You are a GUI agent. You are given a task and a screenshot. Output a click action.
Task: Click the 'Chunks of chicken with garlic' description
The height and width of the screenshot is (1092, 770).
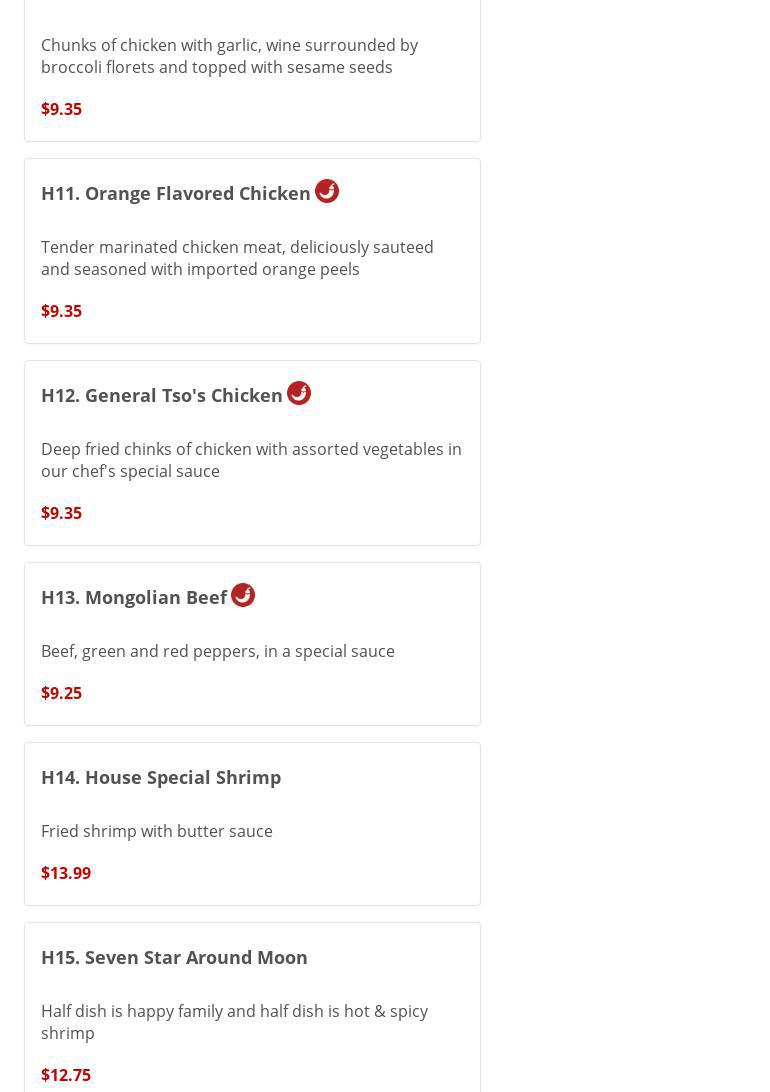tap(229, 56)
